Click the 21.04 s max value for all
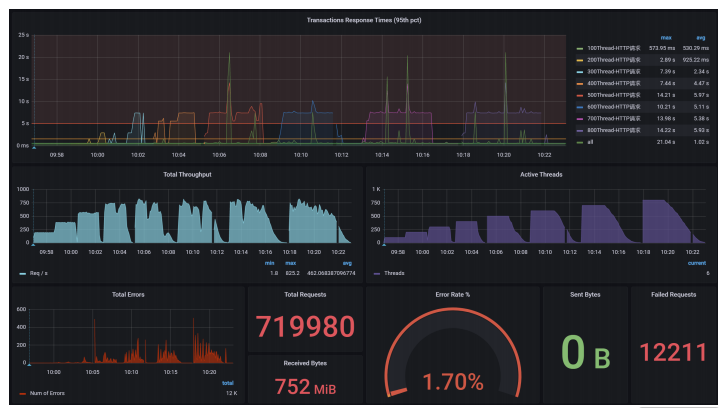This screenshot has height=408, width=720. coord(665,142)
